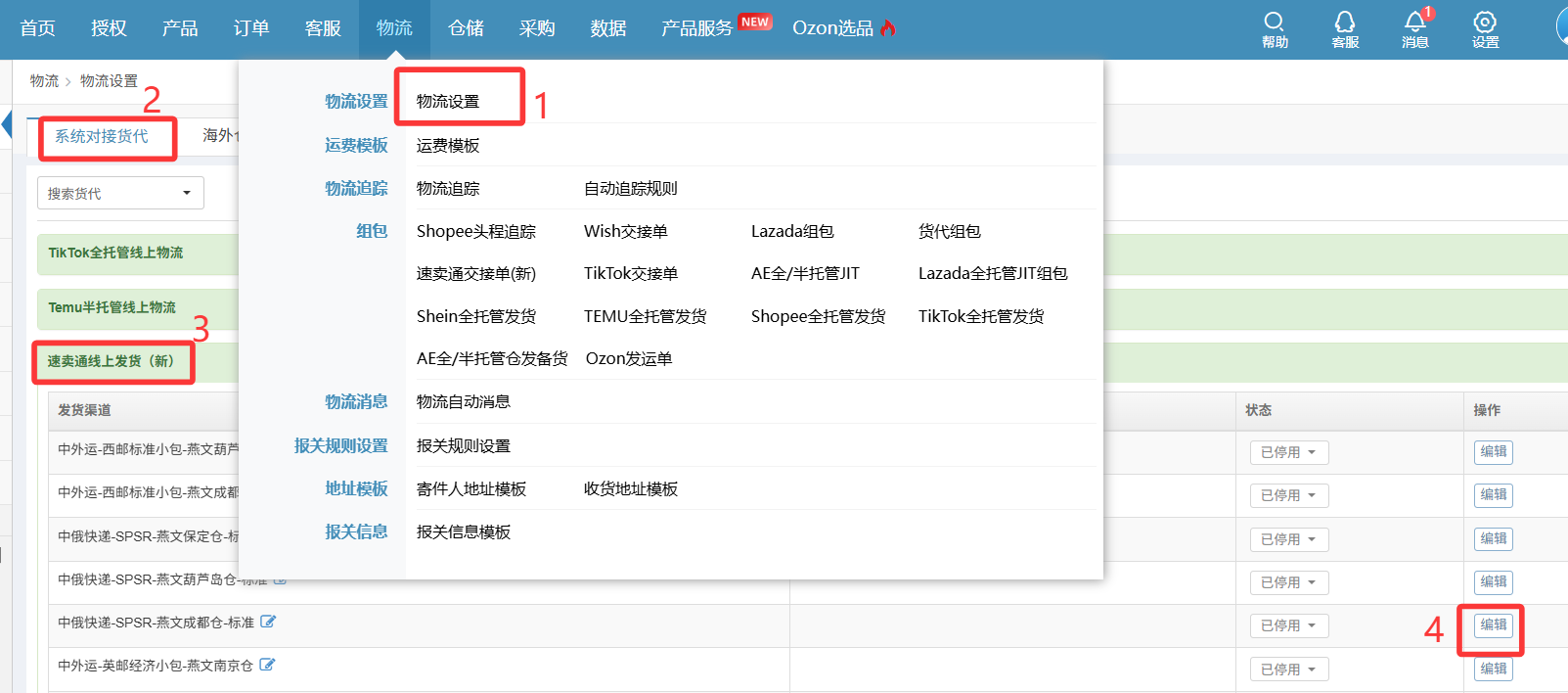Viewport: 1568px width, 693px height.
Task: Open the 消息 notification bell
Action: [x=1415, y=29]
